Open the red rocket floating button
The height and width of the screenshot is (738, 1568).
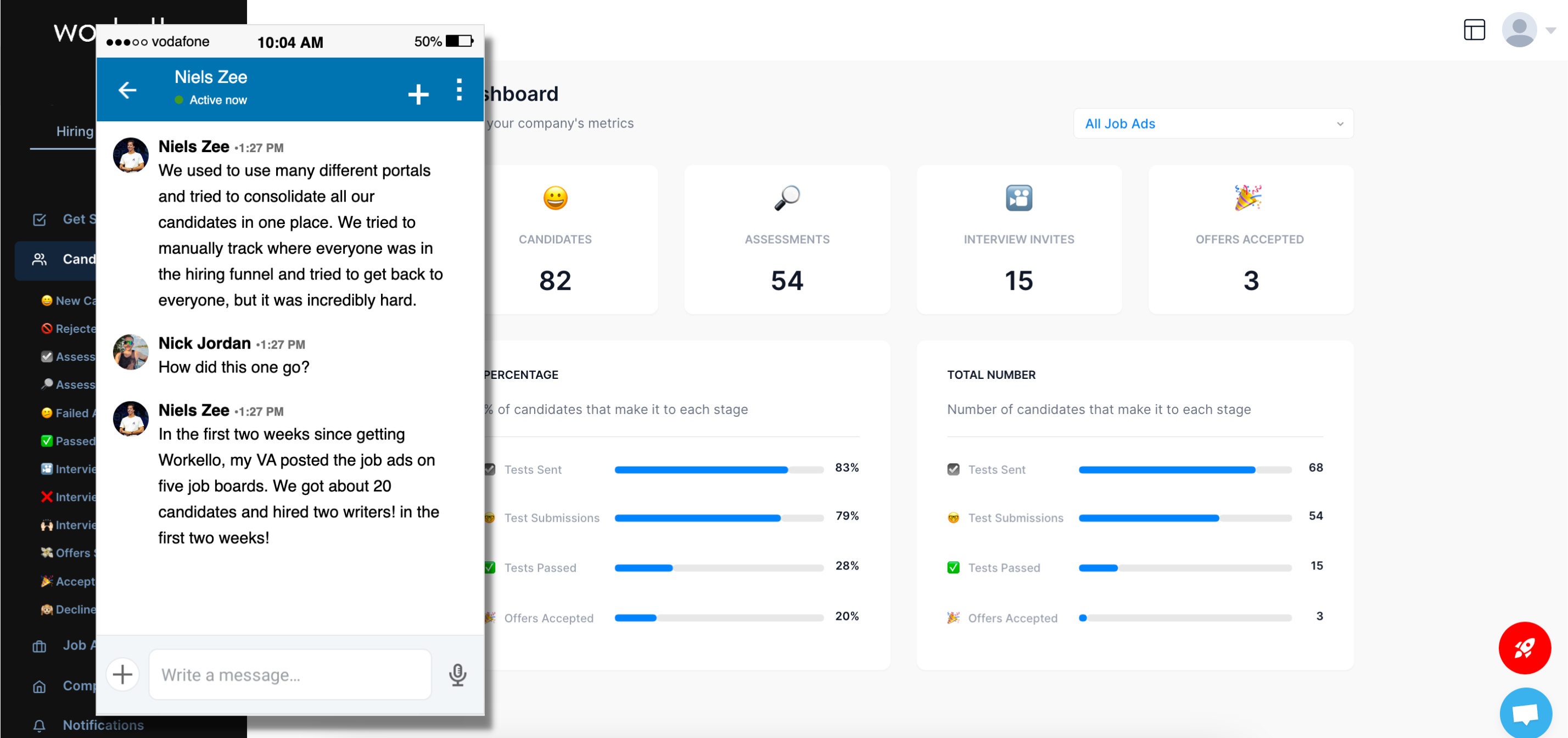1524,648
